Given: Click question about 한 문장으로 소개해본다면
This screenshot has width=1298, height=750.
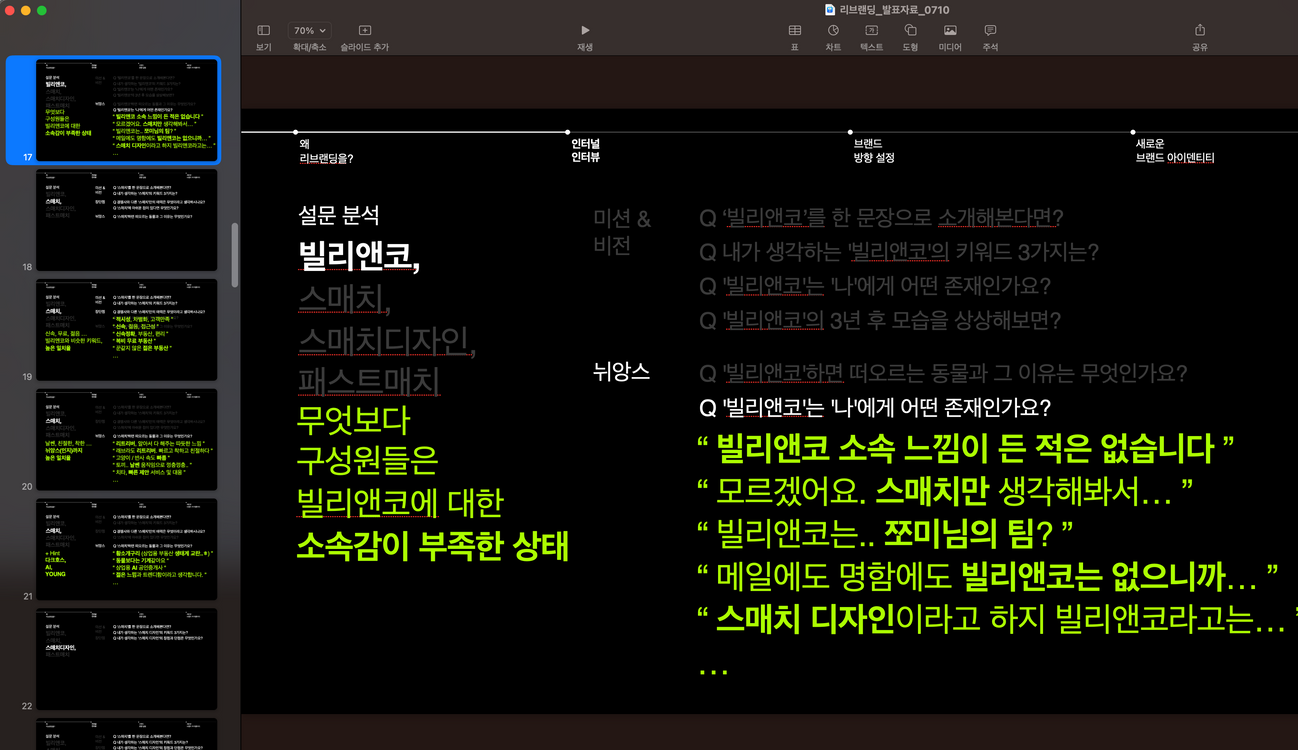Looking at the screenshot, I should (881, 218).
